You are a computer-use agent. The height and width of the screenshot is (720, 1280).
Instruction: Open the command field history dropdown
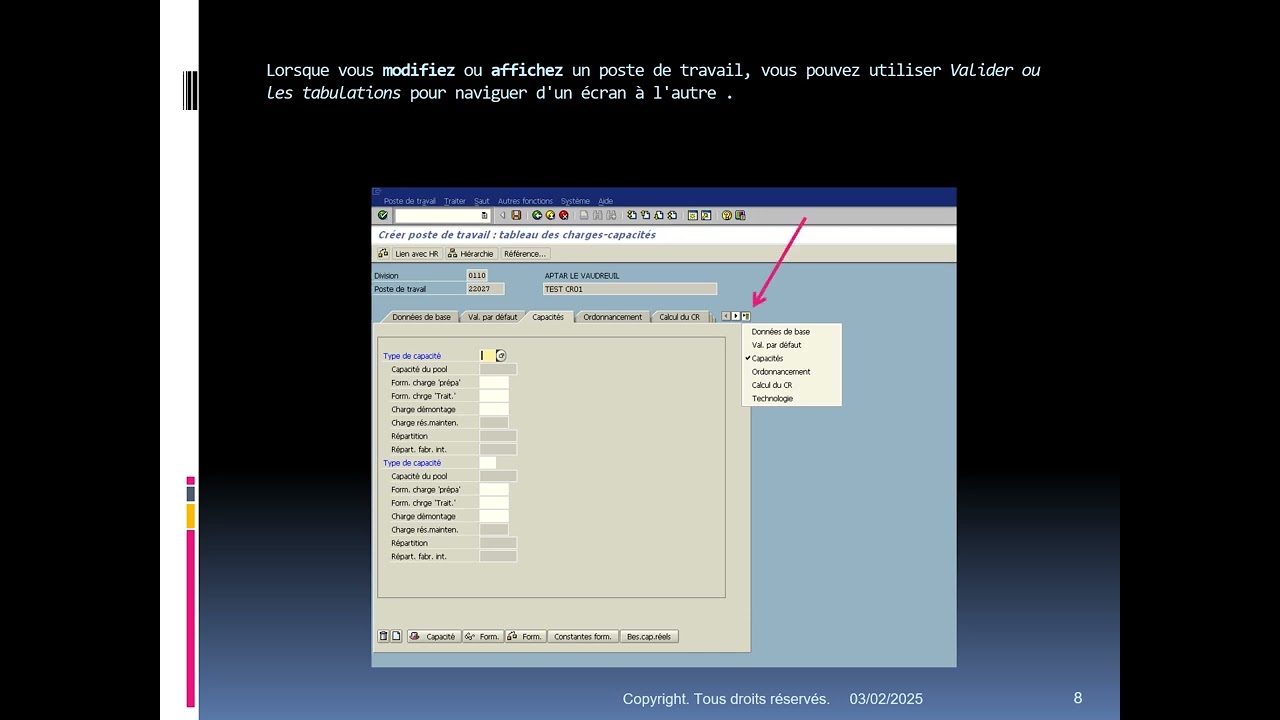click(x=484, y=215)
